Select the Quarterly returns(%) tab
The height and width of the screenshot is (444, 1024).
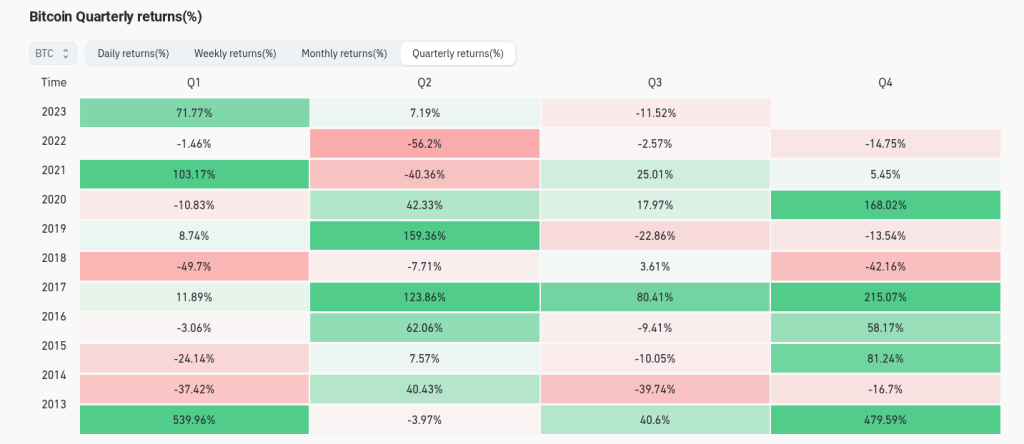coord(458,53)
